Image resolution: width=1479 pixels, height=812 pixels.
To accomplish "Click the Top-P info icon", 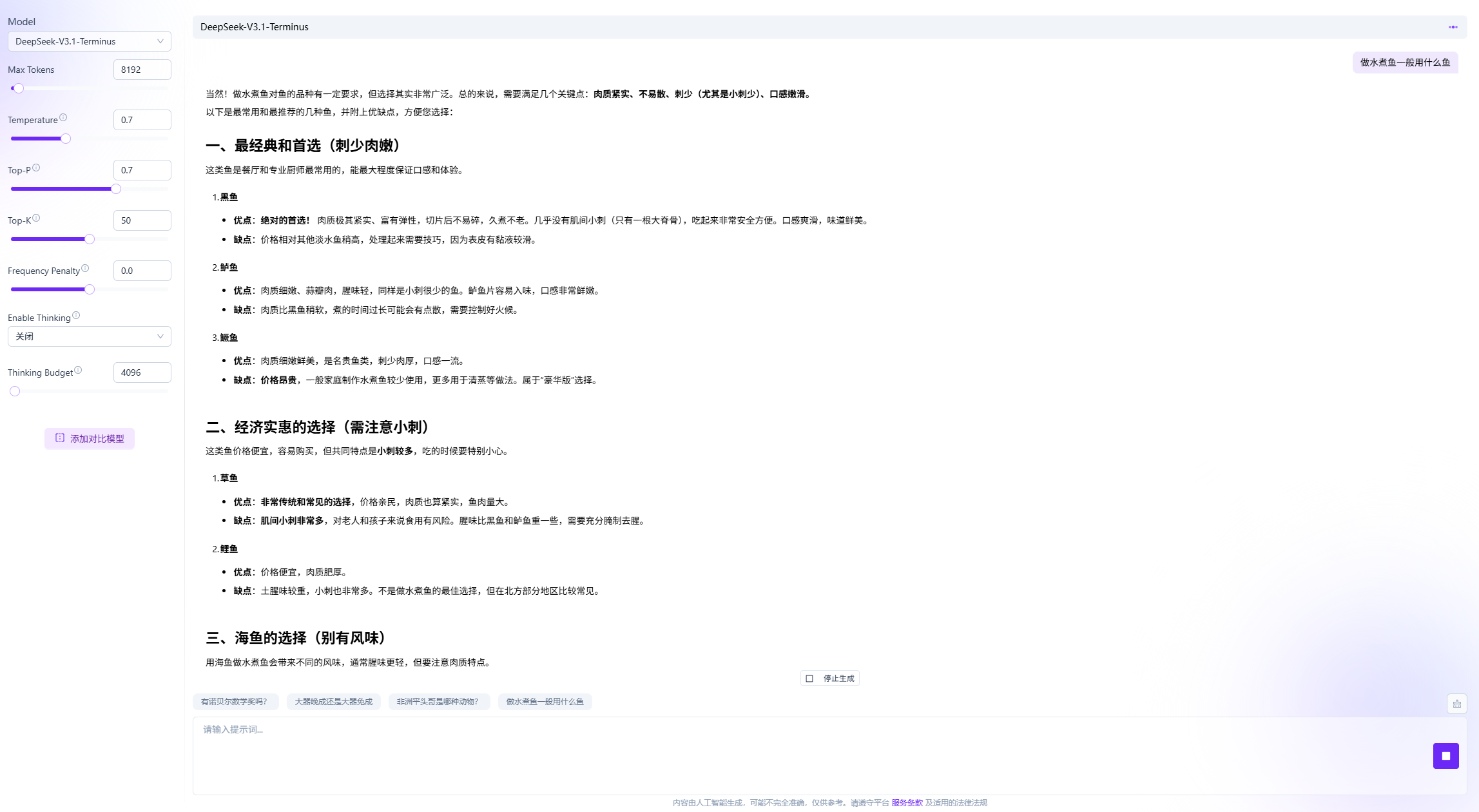I will tap(36, 168).
